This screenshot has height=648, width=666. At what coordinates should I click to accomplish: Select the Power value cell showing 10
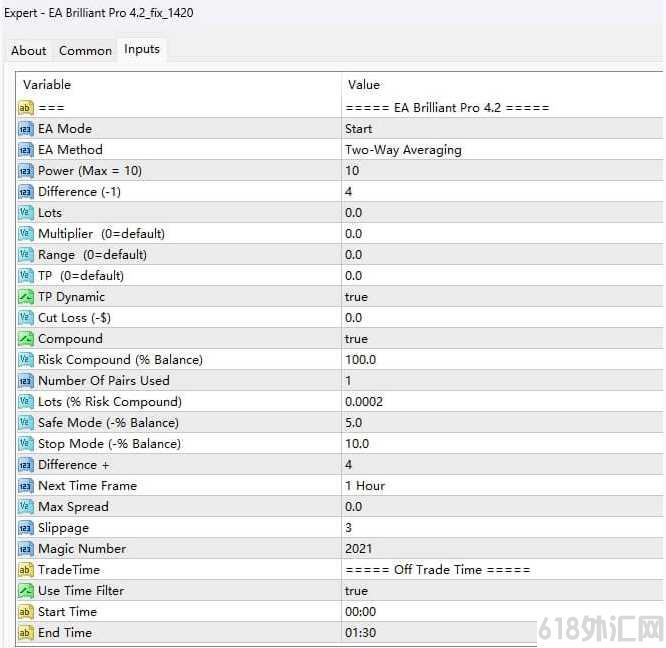[502, 171]
